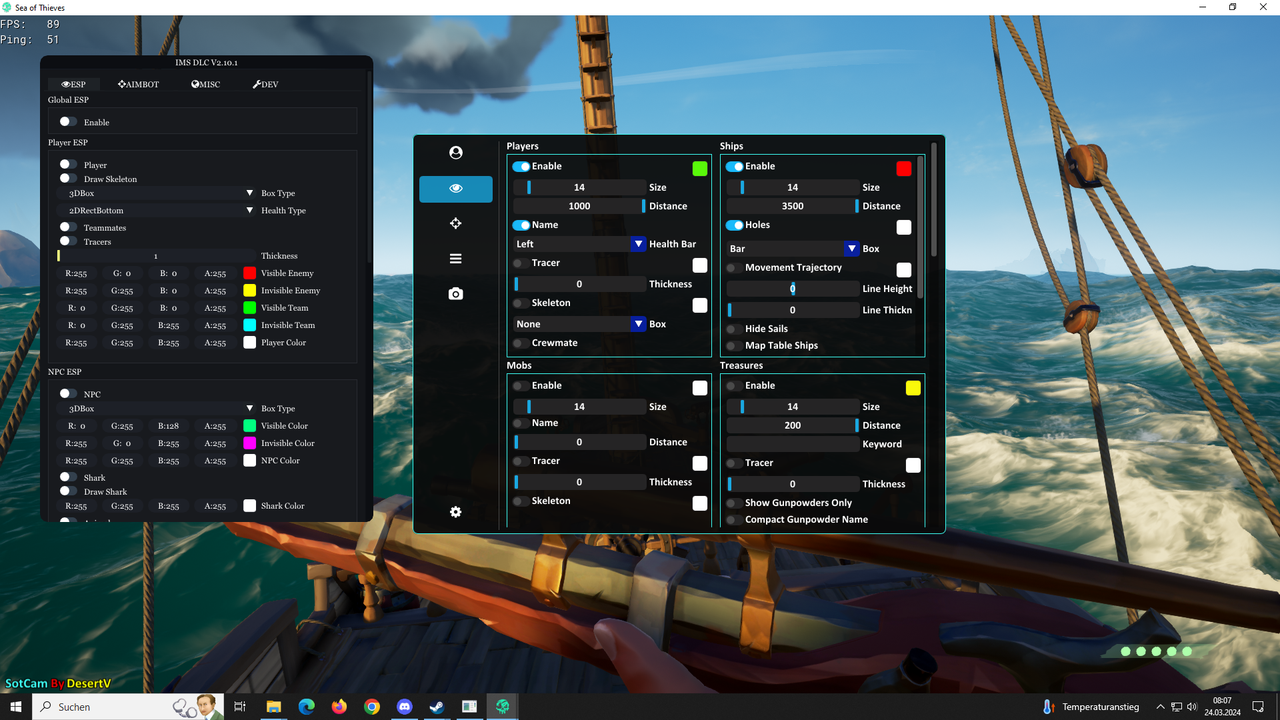Disable the Players Enable toggle
Image resolution: width=1280 pixels, height=720 pixels.
click(521, 166)
